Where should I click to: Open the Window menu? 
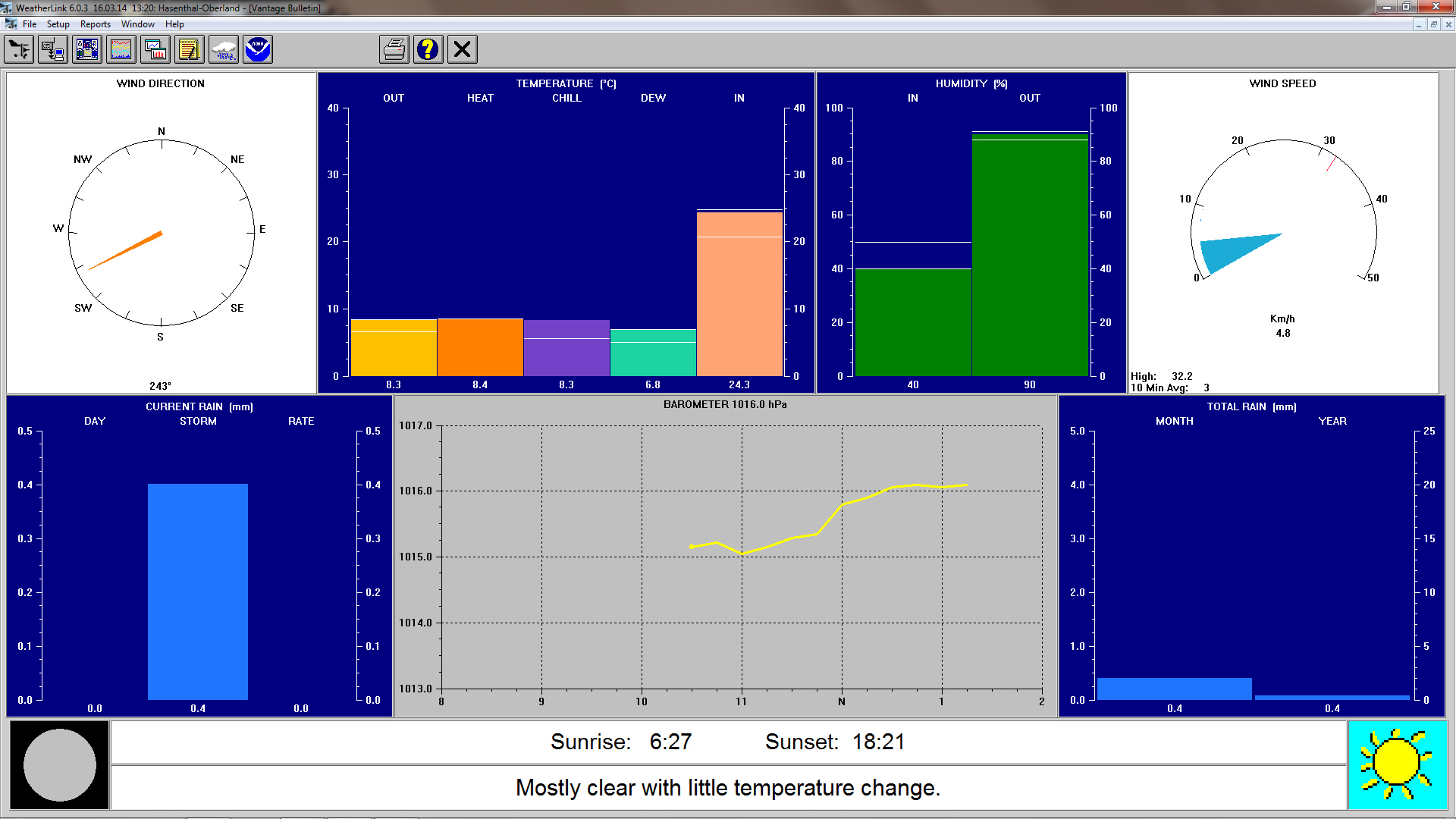[x=138, y=24]
